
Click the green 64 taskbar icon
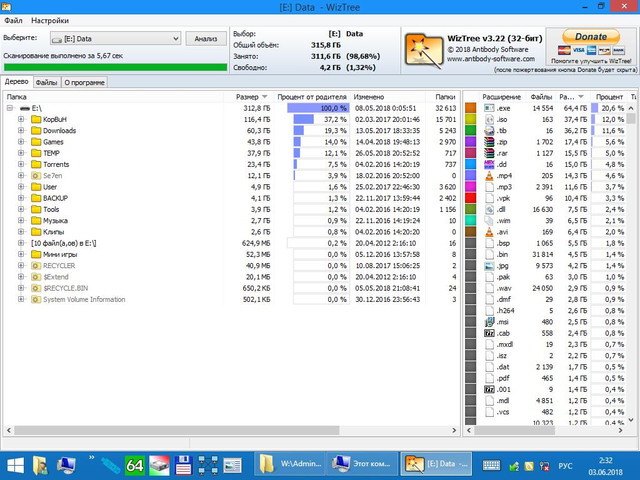(135, 465)
